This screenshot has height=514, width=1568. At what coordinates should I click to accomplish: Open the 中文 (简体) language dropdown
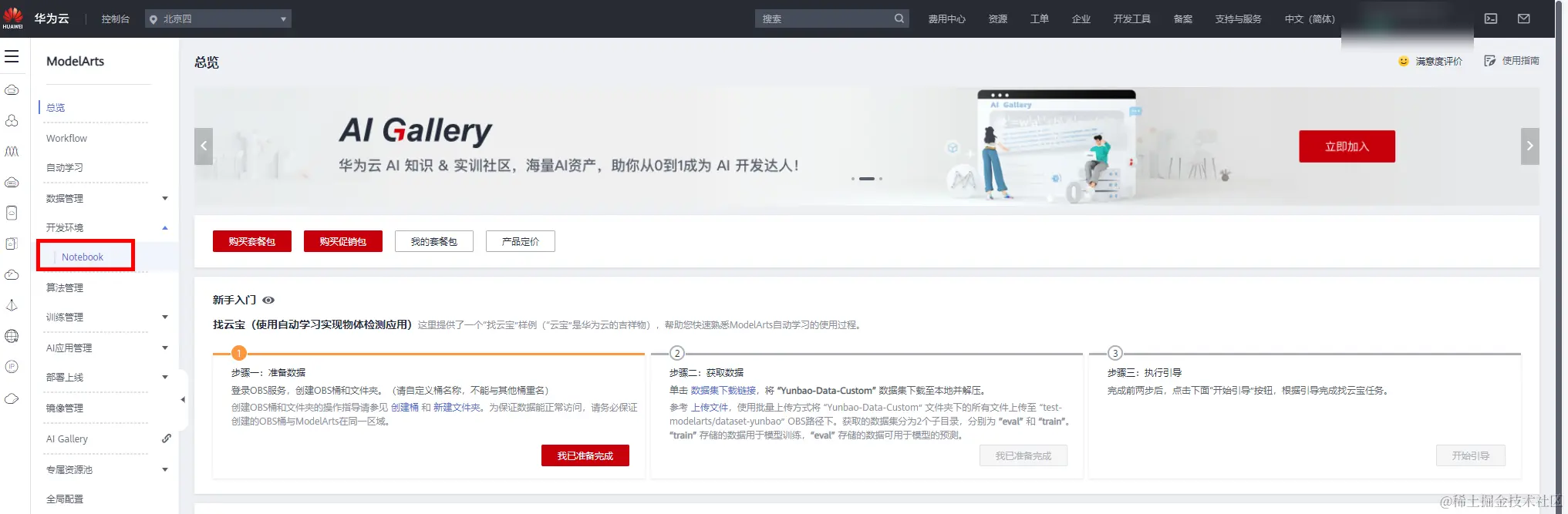(x=1310, y=18)
